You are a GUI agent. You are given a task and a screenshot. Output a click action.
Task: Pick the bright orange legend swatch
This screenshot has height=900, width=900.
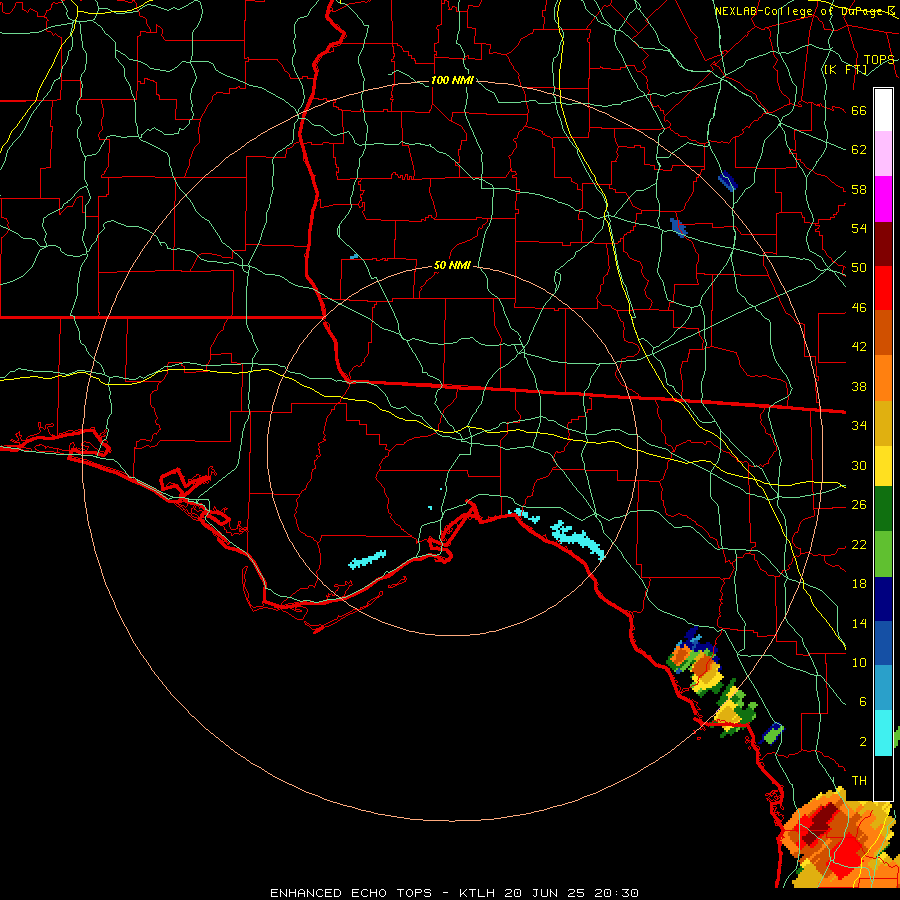pos(883,378)
